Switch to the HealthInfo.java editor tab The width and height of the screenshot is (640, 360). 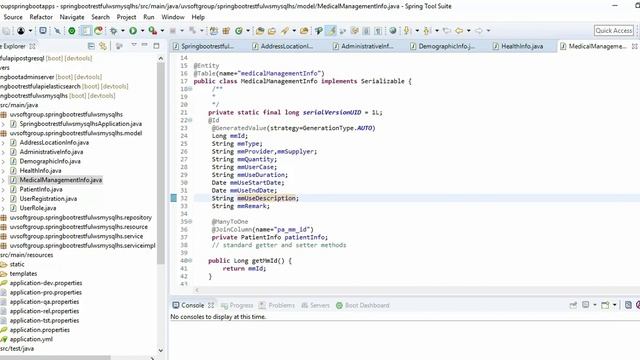[518, 46]
